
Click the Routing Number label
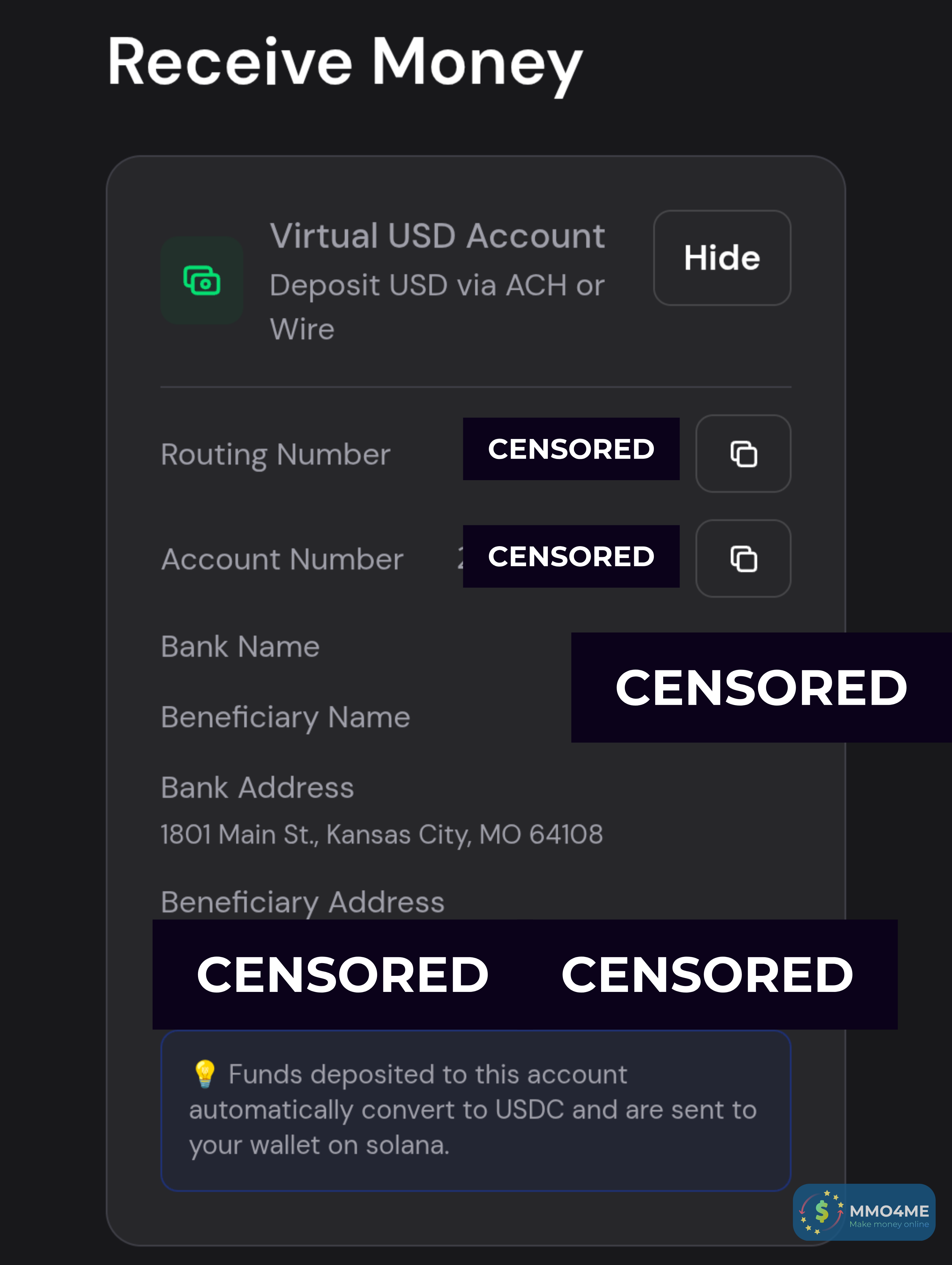[x=276, y=455]
